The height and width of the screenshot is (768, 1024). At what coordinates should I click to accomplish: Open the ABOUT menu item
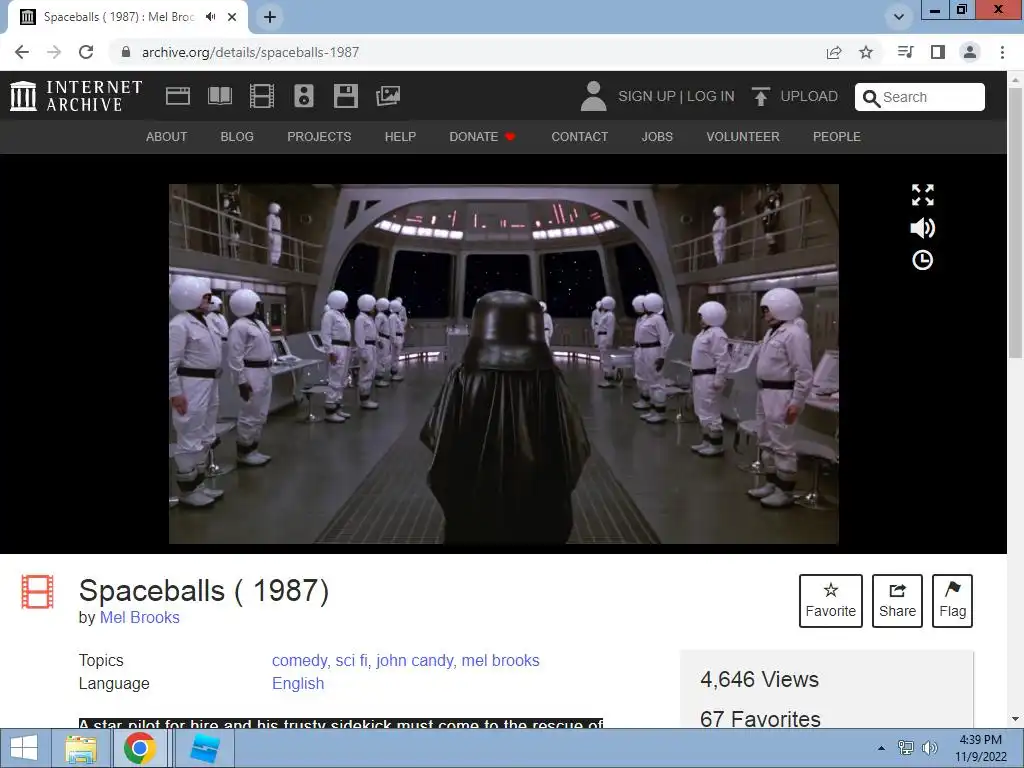[167, 136]
